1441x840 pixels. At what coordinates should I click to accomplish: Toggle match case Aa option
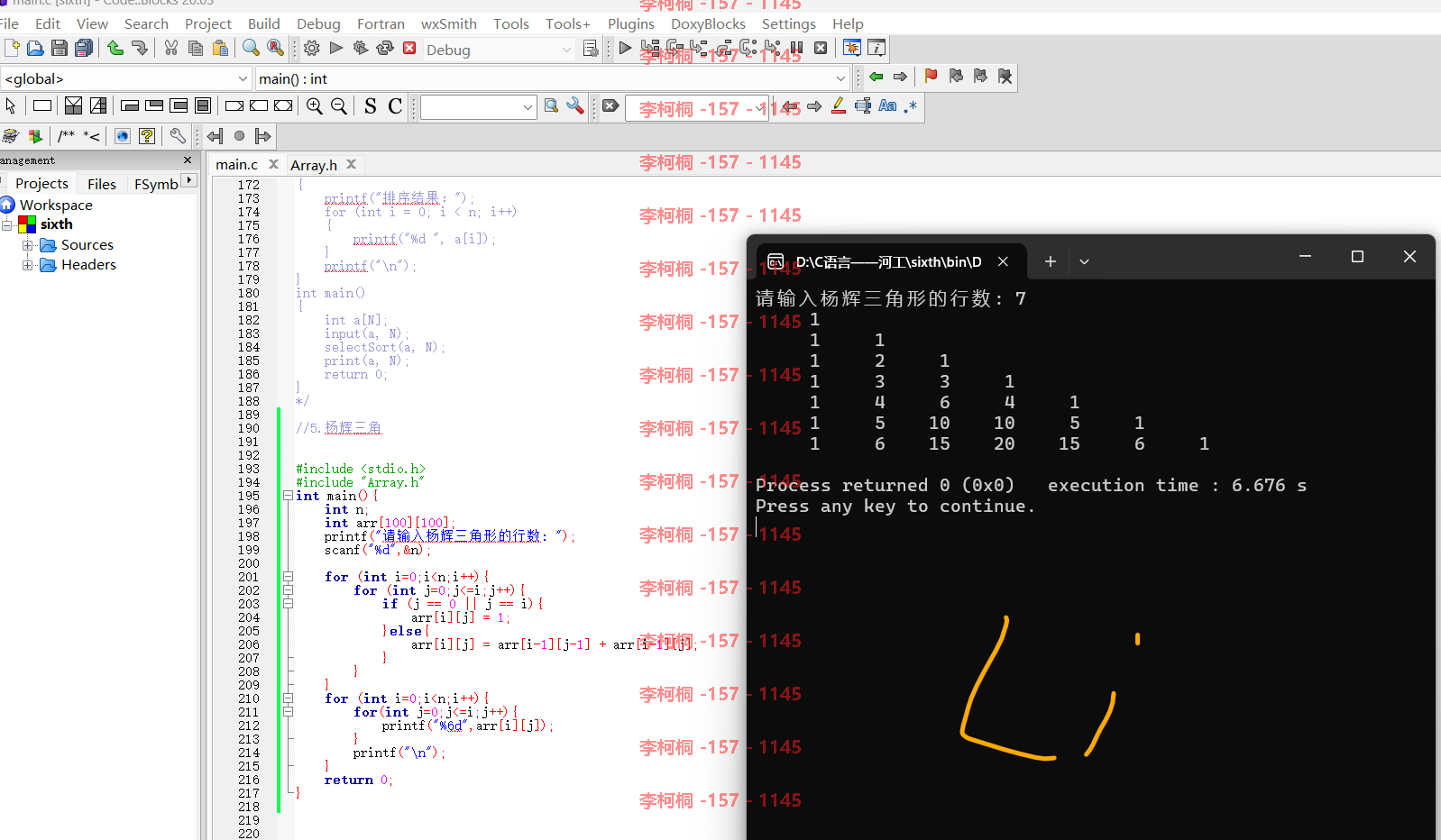(x=887, y=106)
